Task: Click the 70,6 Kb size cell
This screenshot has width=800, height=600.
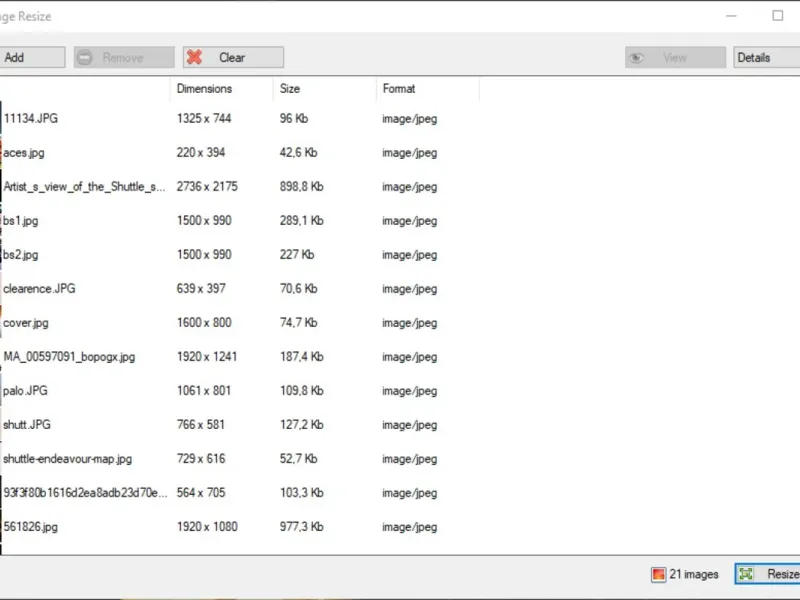Action: 298,289
